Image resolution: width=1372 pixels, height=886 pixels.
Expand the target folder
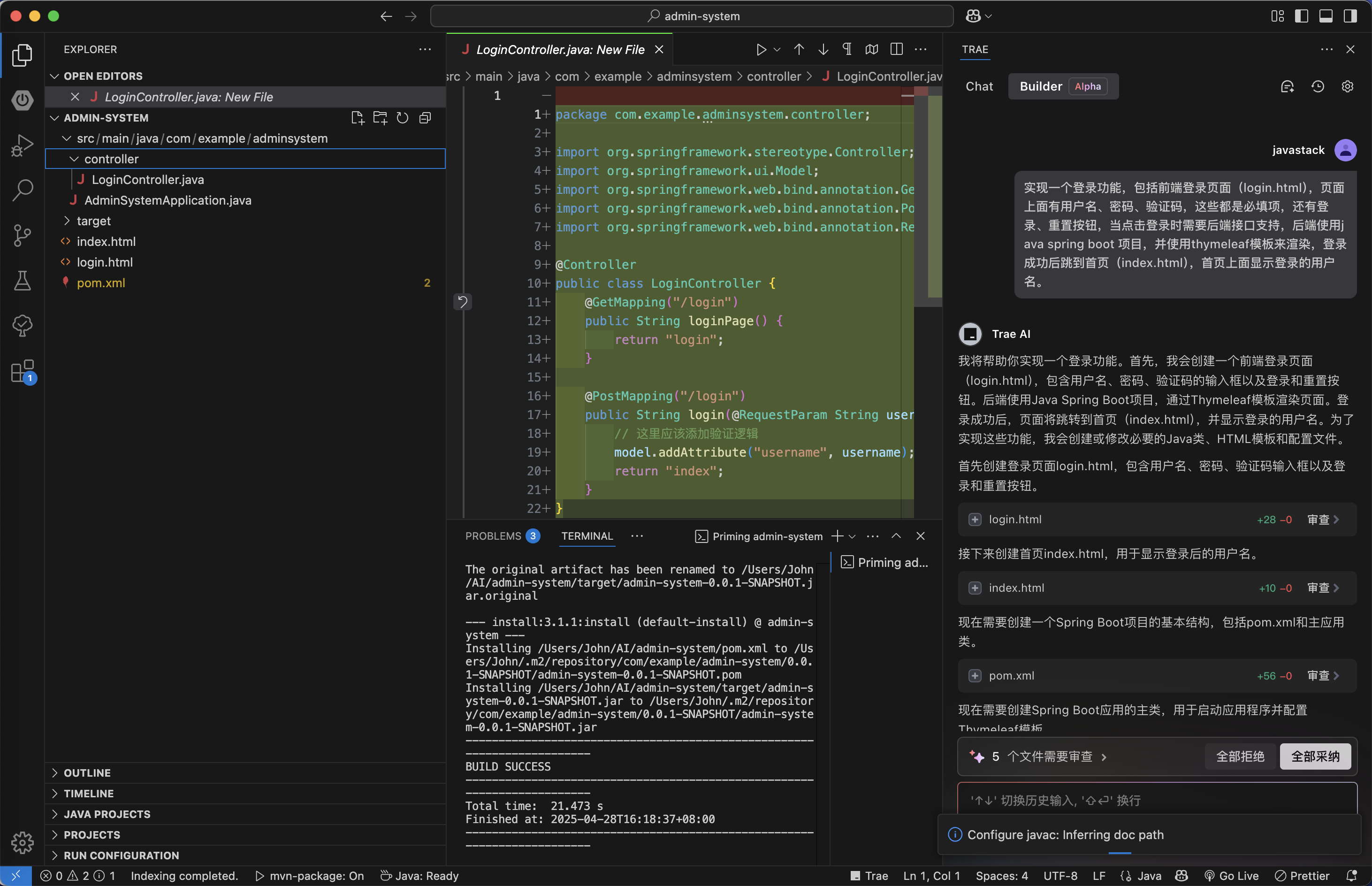tap(67, 221)
